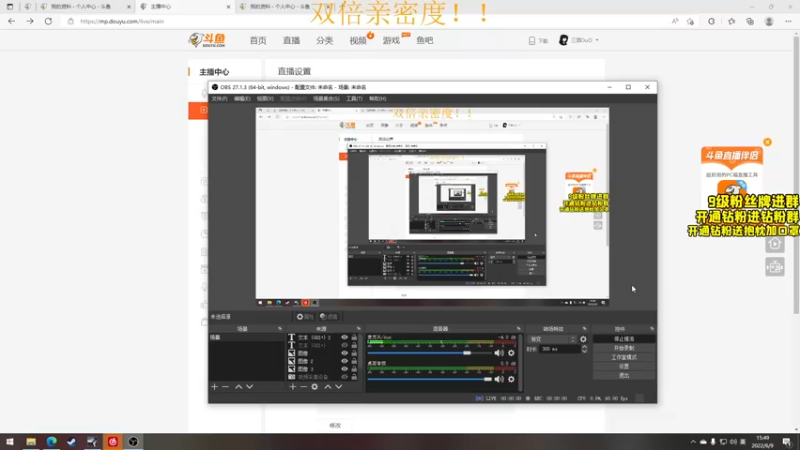The width and height of the screenshot is (800, 450).
Task: Go back in the Edge browser
Action: coord(12,21)
